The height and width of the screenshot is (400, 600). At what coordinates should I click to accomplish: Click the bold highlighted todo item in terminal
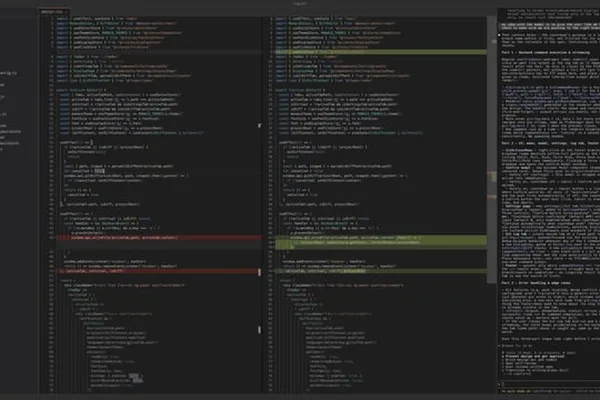pos(533,356)
